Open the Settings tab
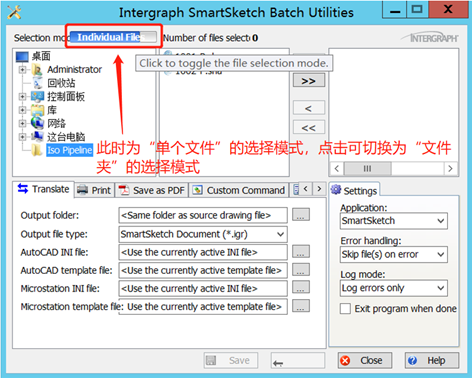This screenshot has width=472, height=378. tap(354, 190)
